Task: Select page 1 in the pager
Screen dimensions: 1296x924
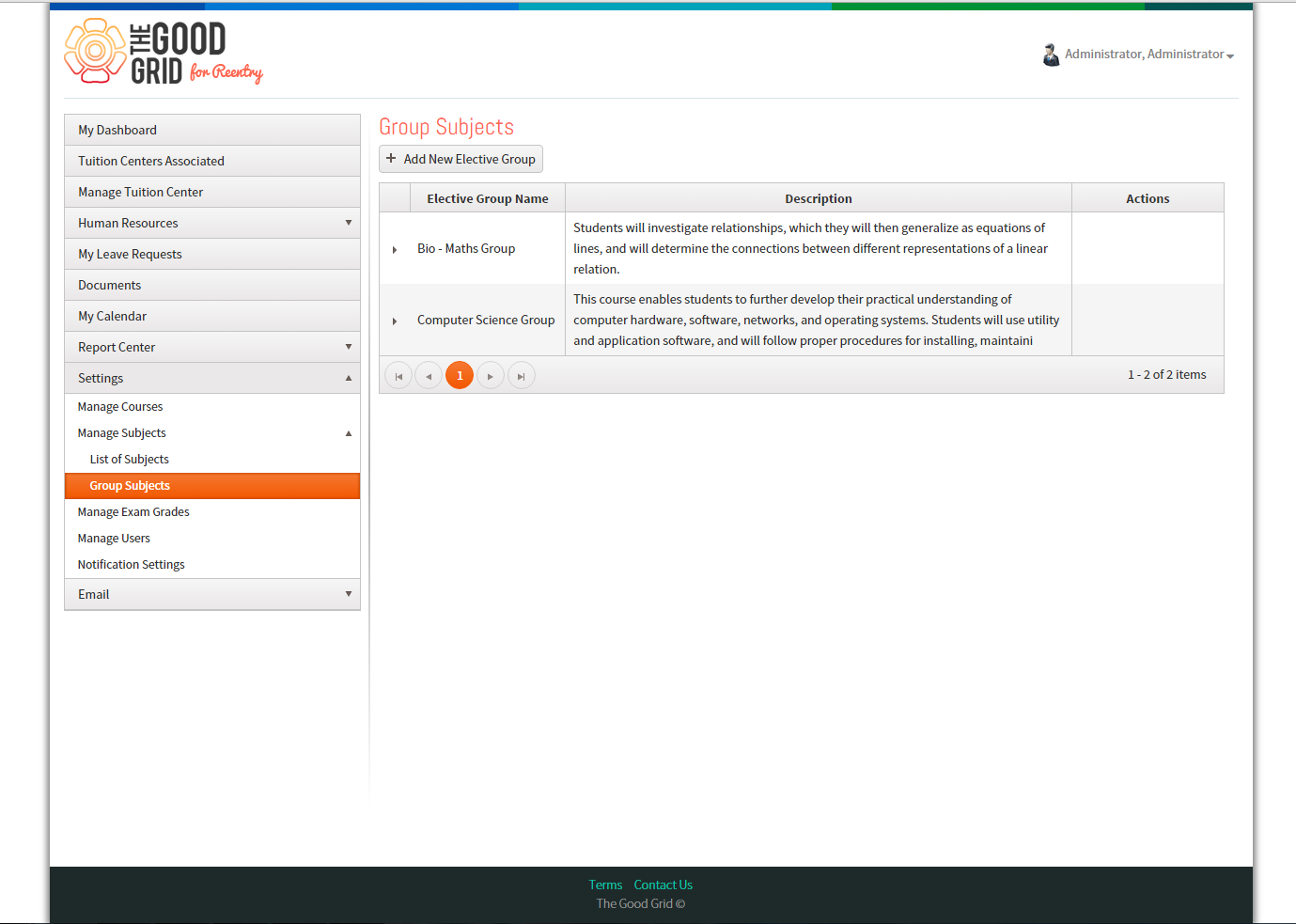Action: click(460, 376)
